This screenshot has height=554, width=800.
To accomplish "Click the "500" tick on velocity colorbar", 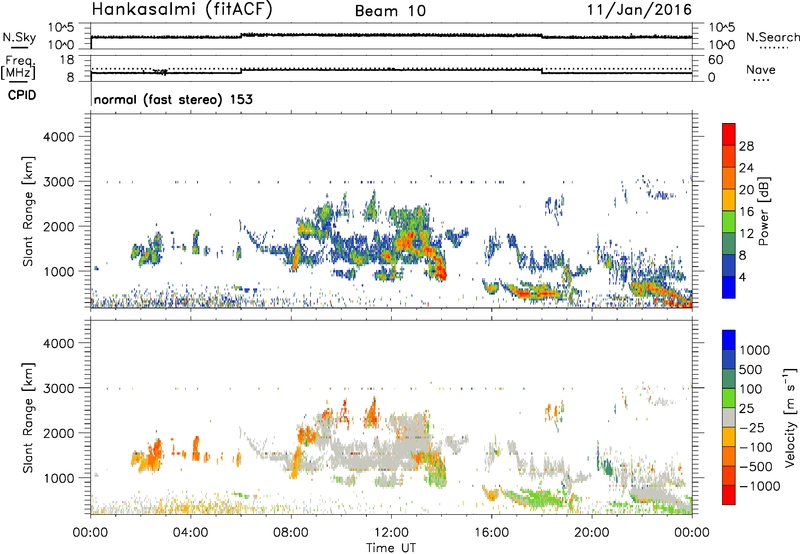I will (x=751, y=370).
